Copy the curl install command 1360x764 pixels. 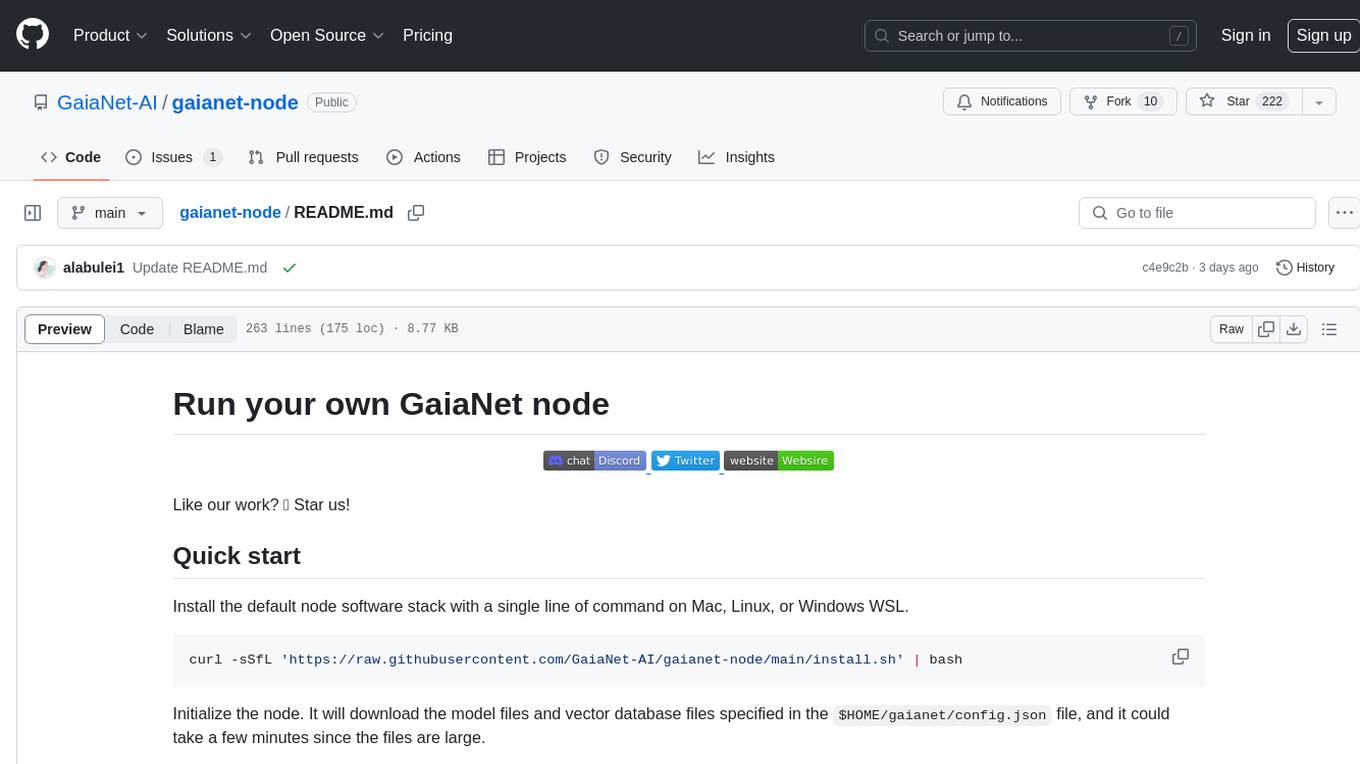[1180, 657]
